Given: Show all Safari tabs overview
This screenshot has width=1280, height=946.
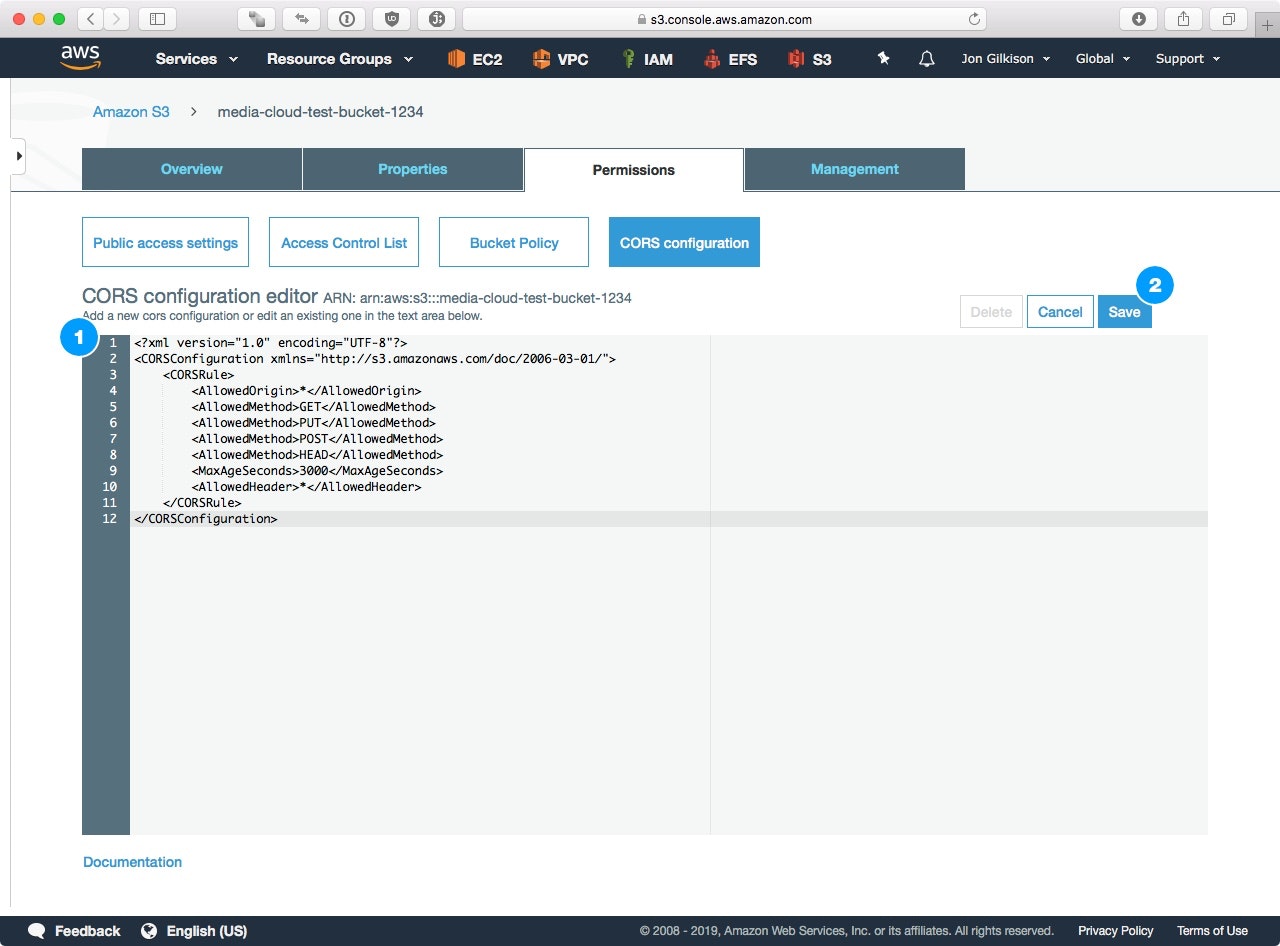Looking at the screenshot, I should [1228, 19].
